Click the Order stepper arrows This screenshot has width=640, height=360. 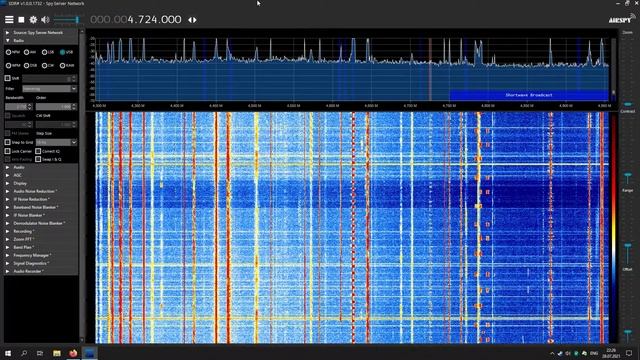point(74,107)
